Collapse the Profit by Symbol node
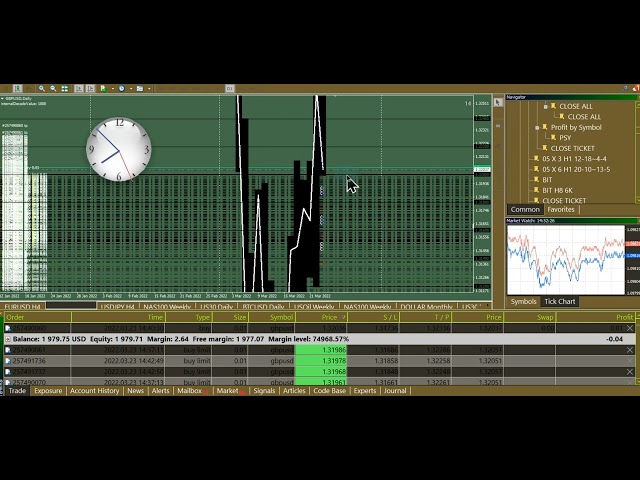 click(x=538, y=127)
